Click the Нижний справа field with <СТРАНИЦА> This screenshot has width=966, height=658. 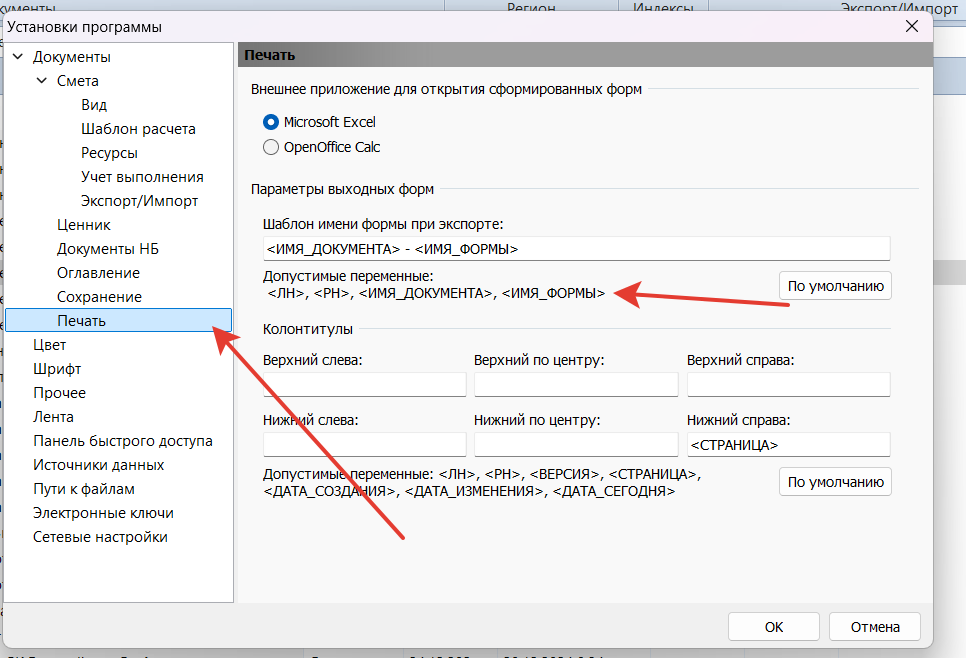pos(788,445)
